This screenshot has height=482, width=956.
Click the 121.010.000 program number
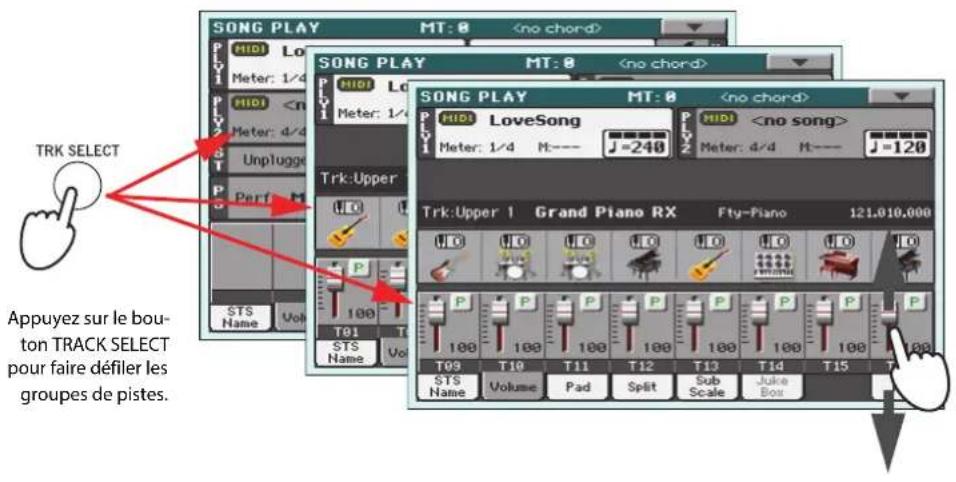pos(890,213)
